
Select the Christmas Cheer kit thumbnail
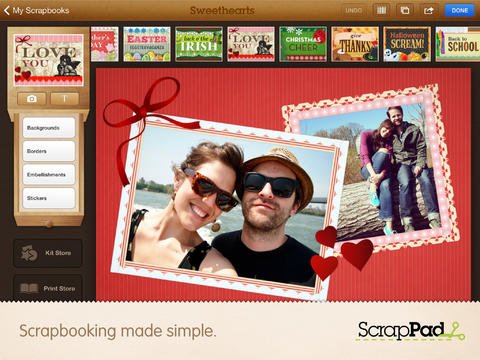303,44
